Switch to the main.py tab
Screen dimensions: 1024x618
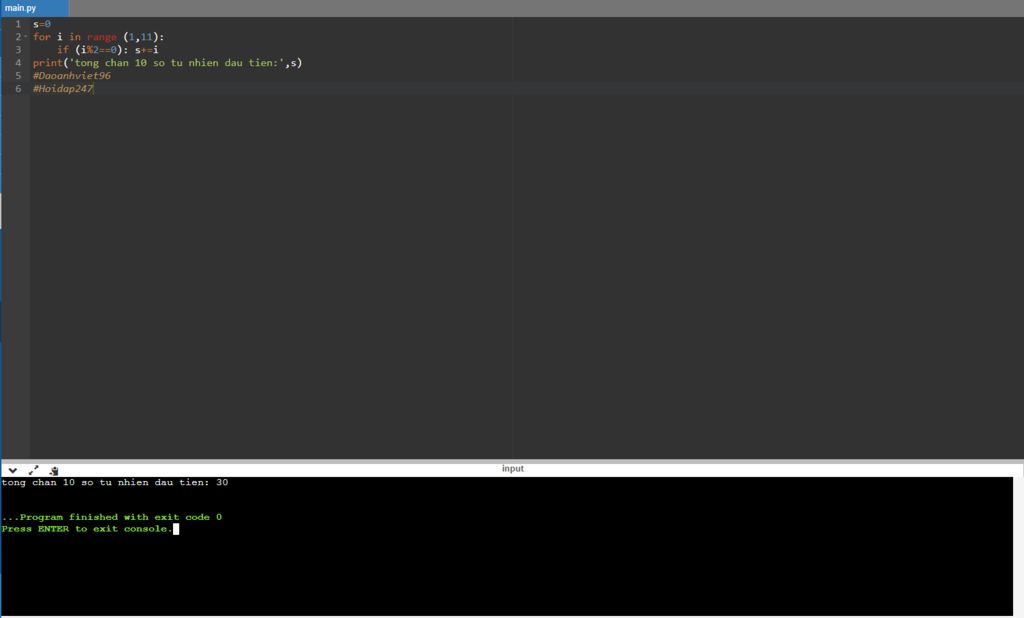(34, 8)
